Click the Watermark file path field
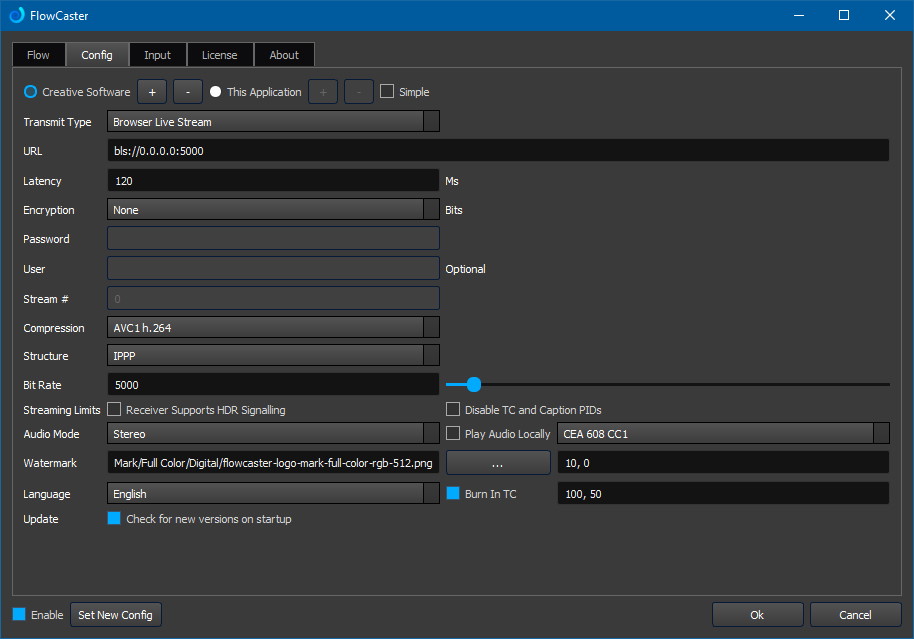914x639 pixels. point(273,463)
